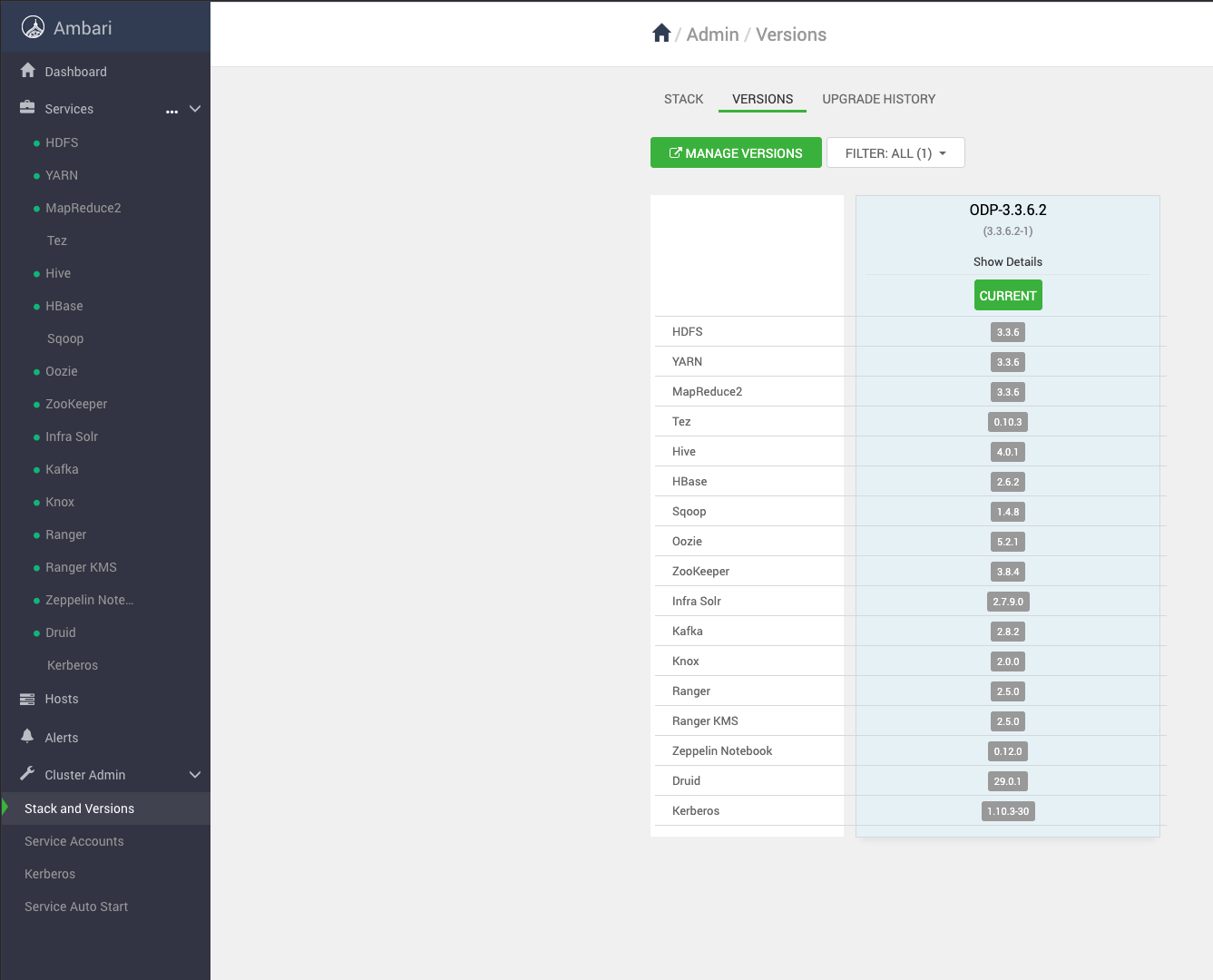The width and height of the screenshot is (1213, 980).
Task: Click the Hosts server icon
Action: click(27, 699)
